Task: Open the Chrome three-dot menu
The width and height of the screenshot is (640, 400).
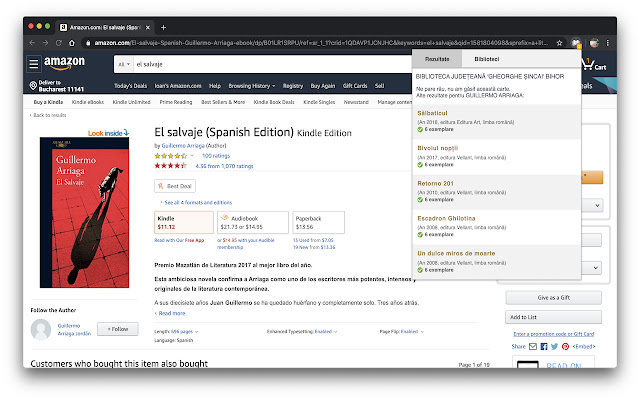Action: point(607,43)
